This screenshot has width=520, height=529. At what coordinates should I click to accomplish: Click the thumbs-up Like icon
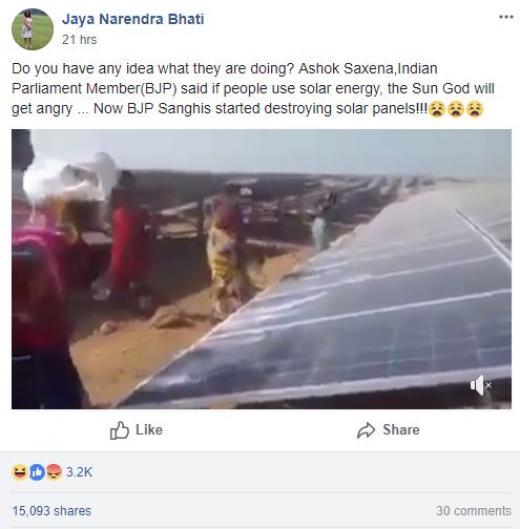tap(119, 430)
